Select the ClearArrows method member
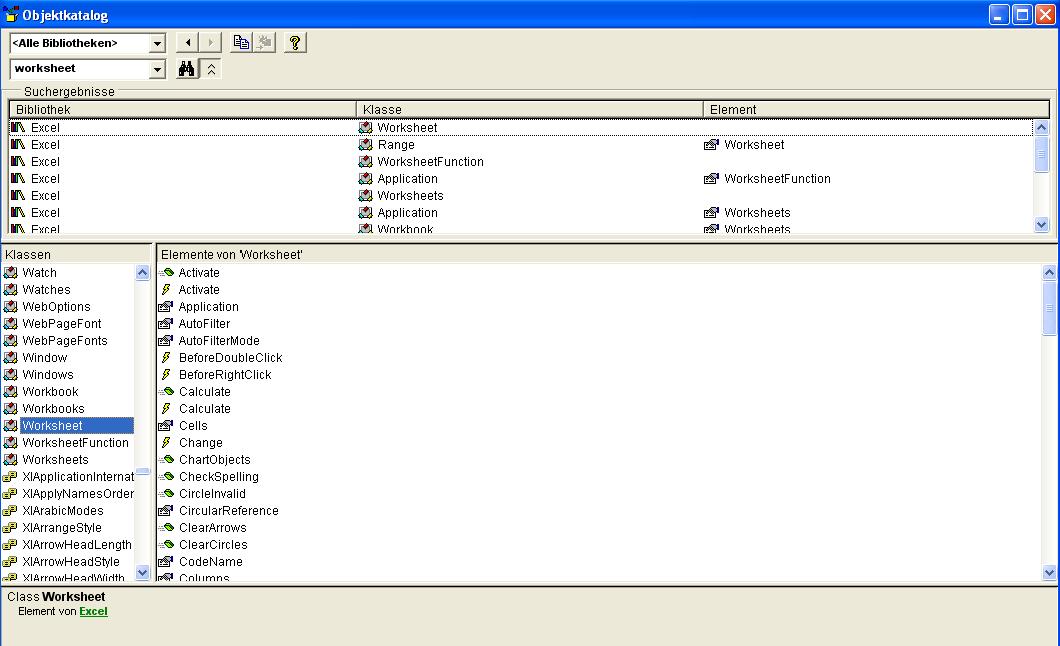The image size is (1060, 646). pyautogui.click(x=212, y=528)
